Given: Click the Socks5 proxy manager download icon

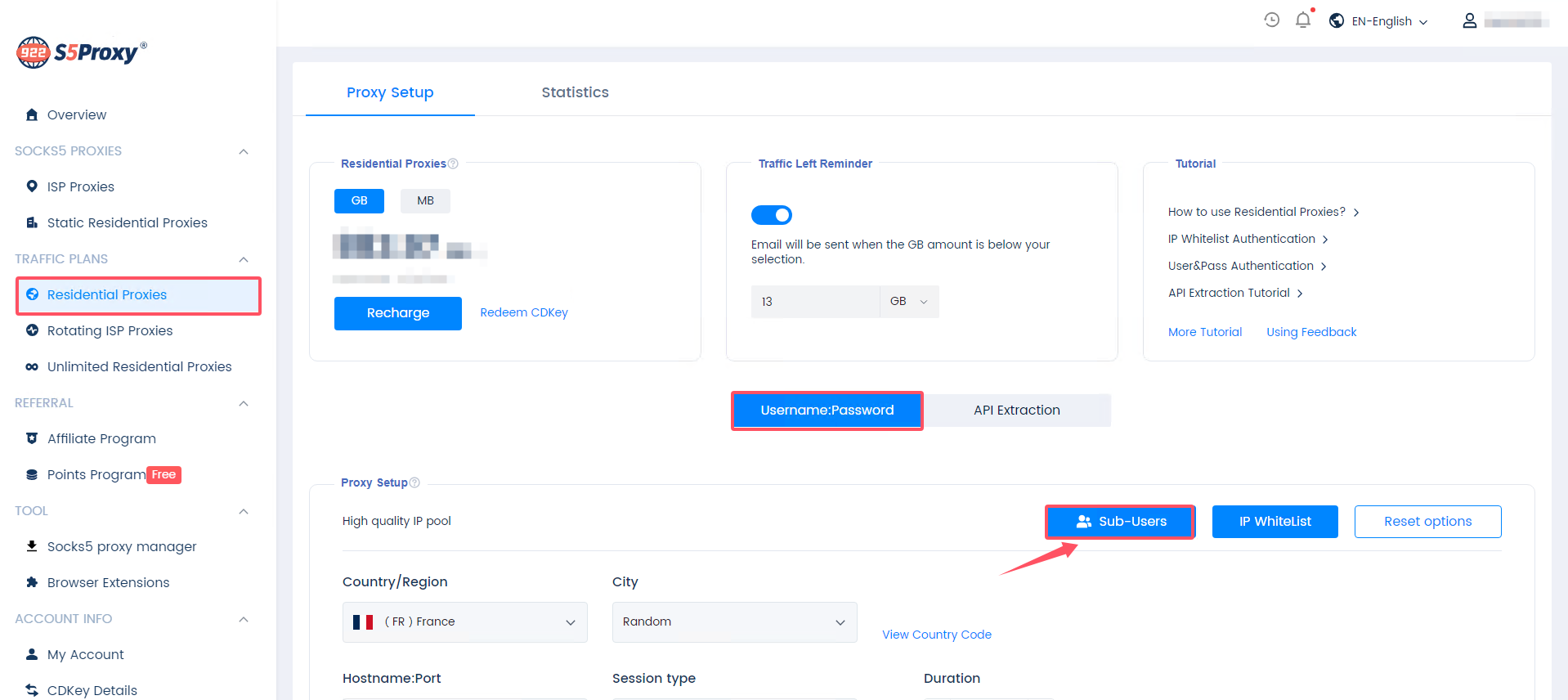Looking at the screenshot, I should (x=32, y=546).
